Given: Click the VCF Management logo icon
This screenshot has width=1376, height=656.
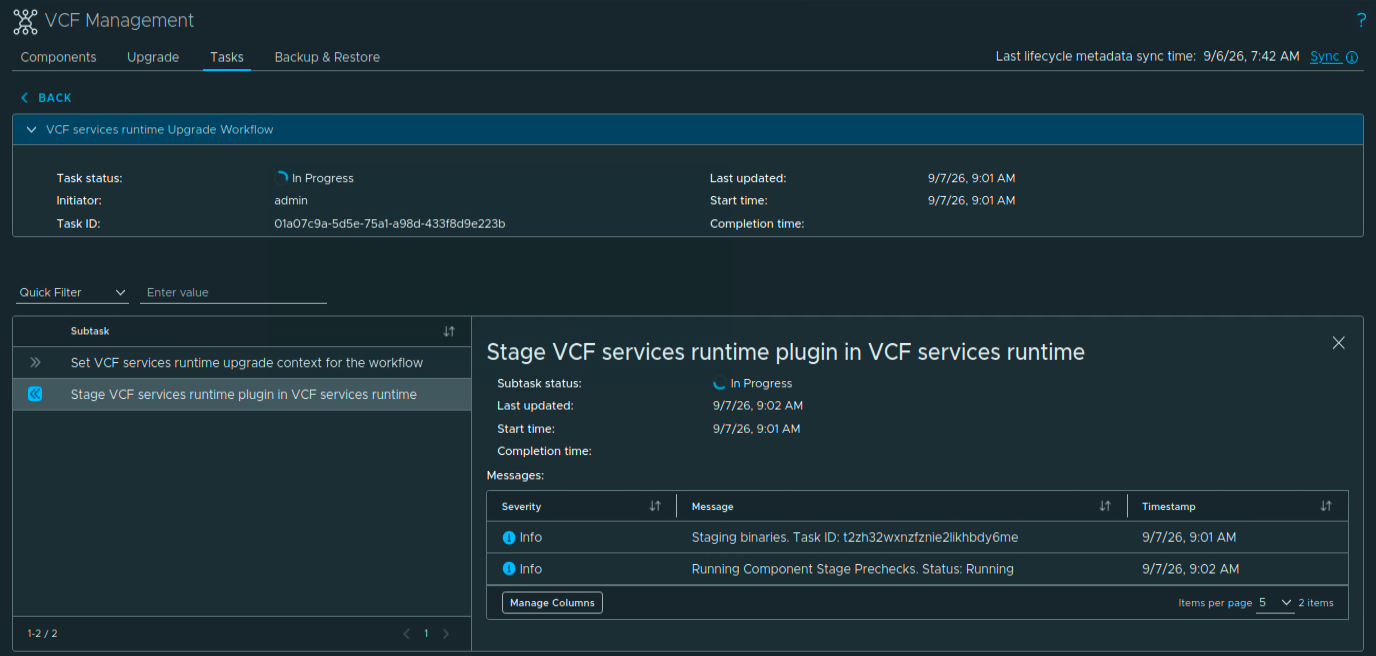Looking at the screenshot, I should coord(25,21).
